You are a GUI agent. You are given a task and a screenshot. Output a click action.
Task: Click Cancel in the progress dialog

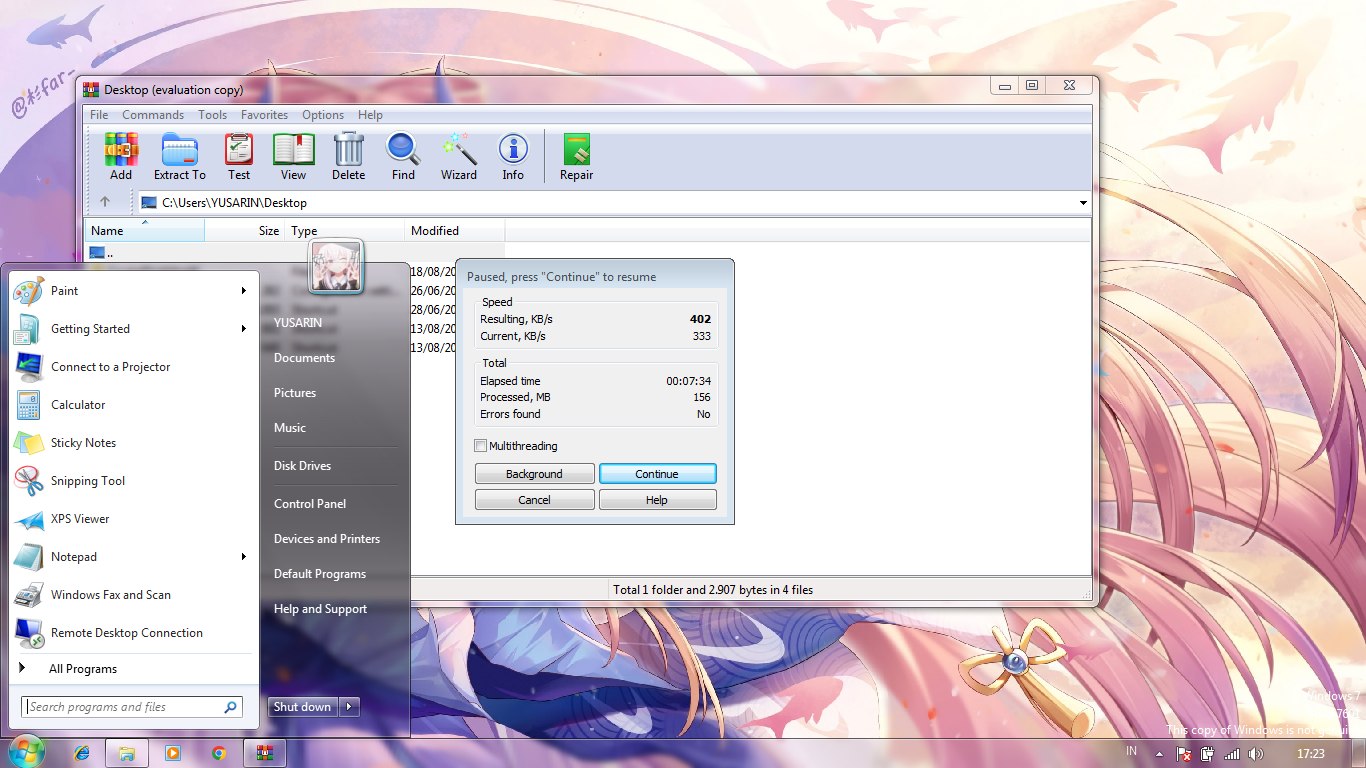pyautogui.click(x=534, y=500)
